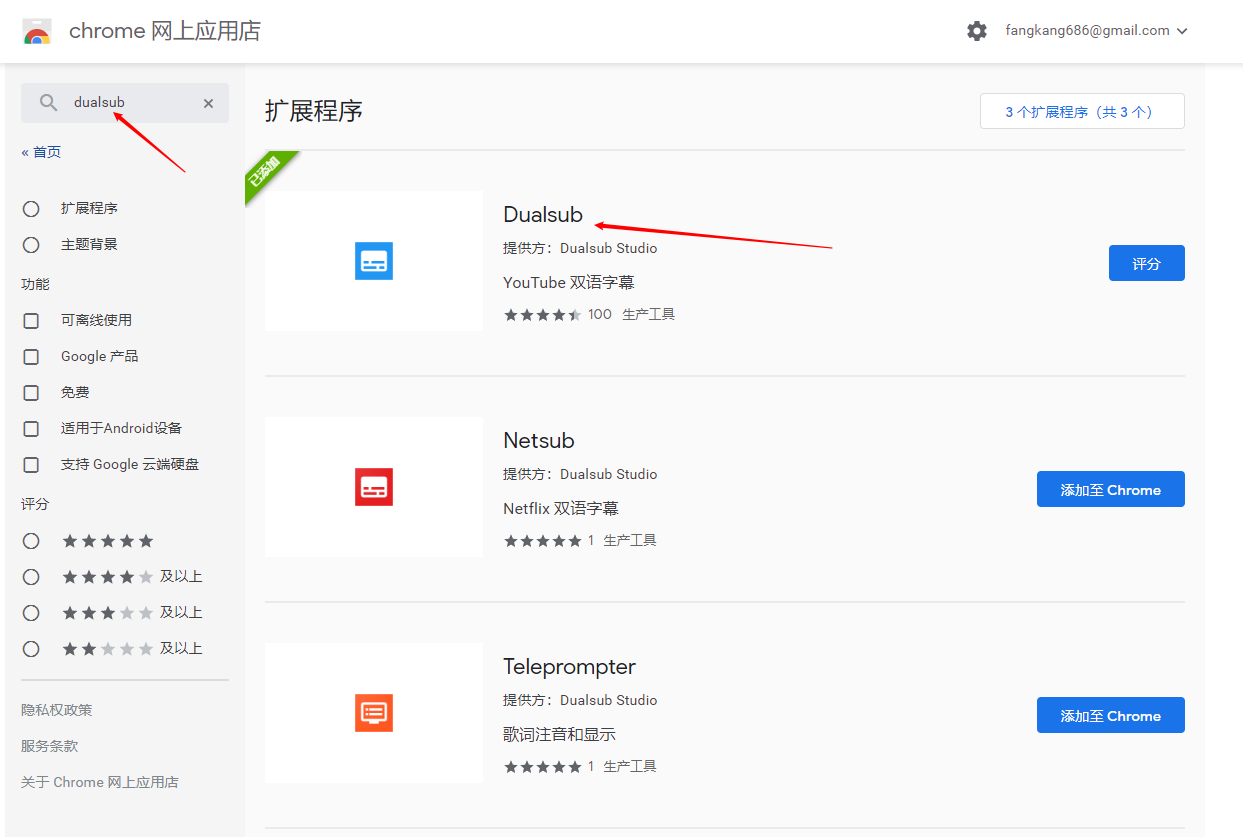Select three stars 及以上 rating filter
This screenshot has height=837, width=1243.
(x=31, y=613)
